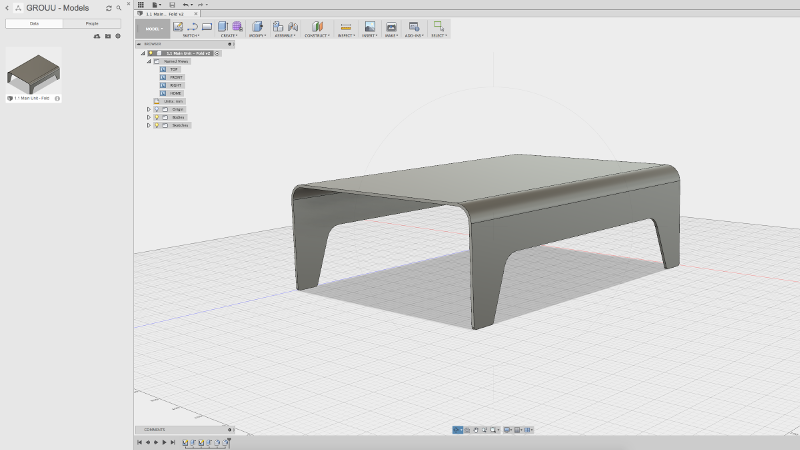The height and width of the screenshot is (450, 800).
Task: Click the Joint assemble icon
Action: point(293,27)
